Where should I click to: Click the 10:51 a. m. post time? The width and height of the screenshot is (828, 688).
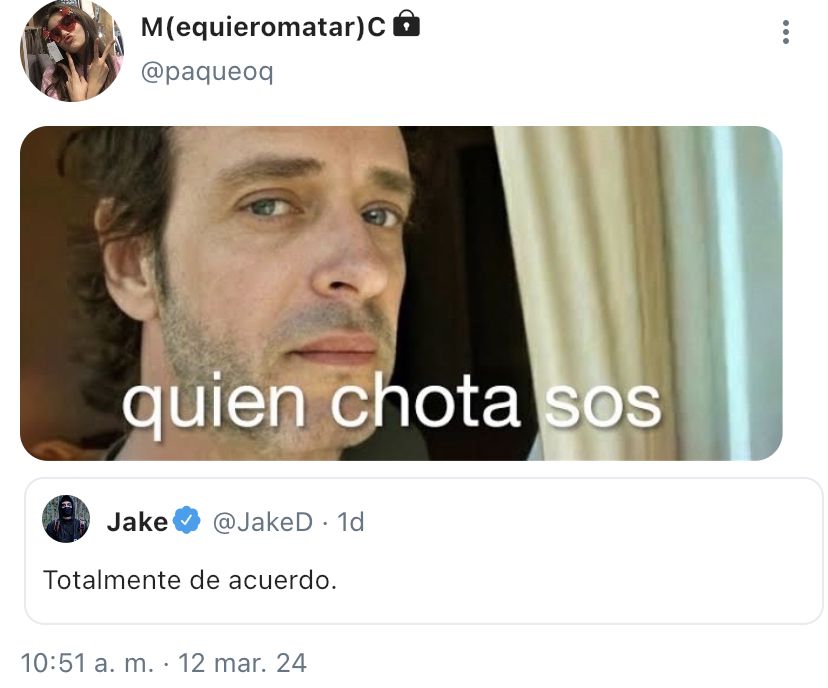pyautogui.click(x=87, y=663)
